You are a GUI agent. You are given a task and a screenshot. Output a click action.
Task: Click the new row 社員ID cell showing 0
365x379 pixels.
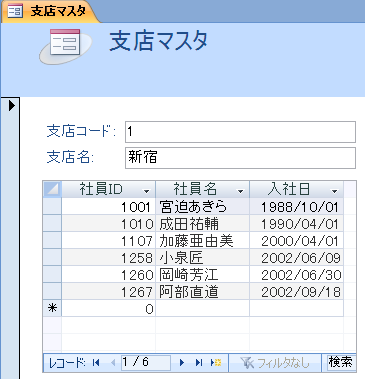109,309
